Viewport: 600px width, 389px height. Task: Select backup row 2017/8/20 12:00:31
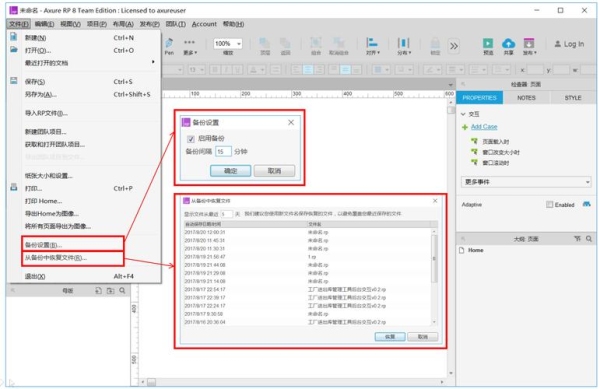307,232
